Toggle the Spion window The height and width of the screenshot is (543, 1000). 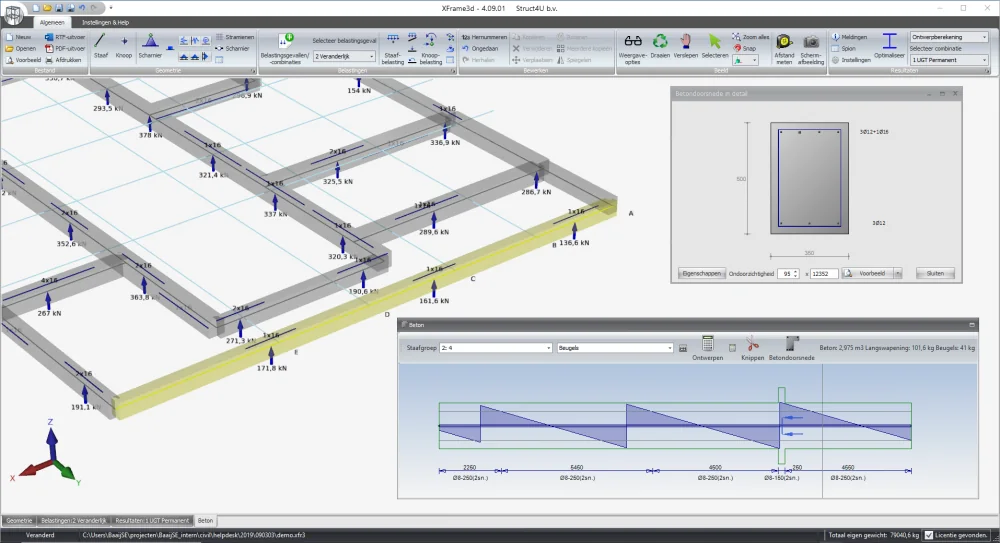click(844, 48)
